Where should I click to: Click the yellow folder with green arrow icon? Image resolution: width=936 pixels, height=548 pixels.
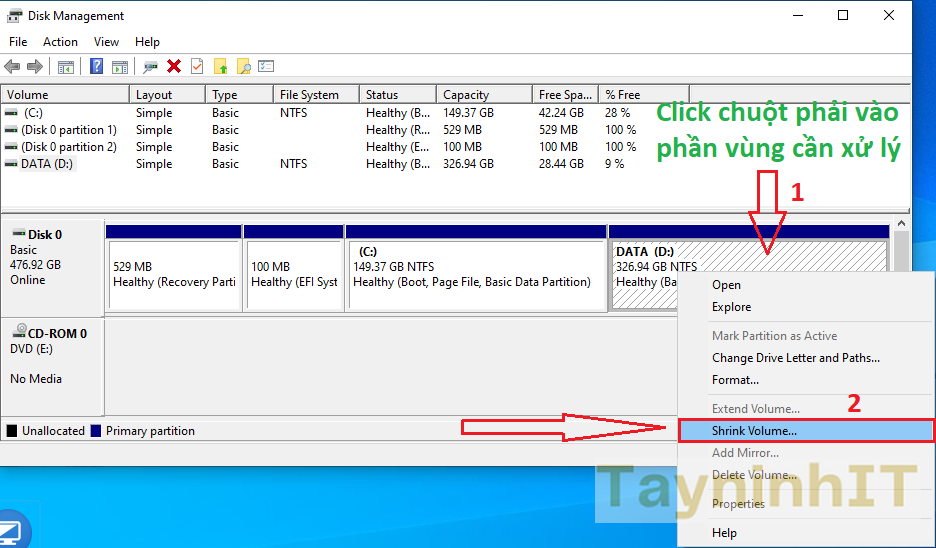coord(220,67)
